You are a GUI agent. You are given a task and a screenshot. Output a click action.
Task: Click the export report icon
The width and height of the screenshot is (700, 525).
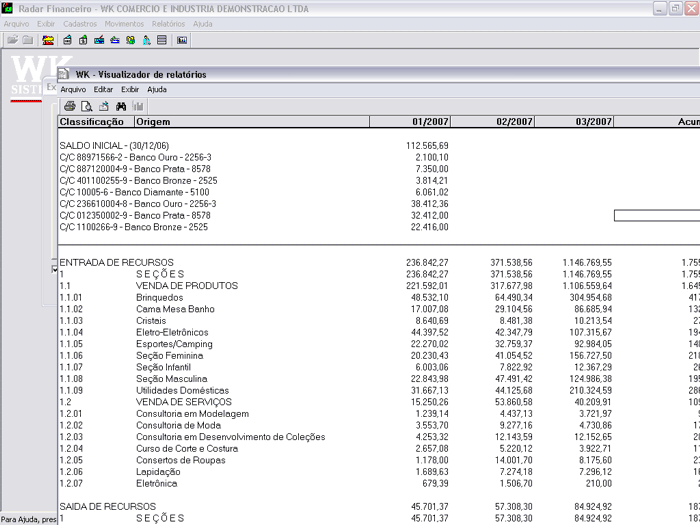104,106
